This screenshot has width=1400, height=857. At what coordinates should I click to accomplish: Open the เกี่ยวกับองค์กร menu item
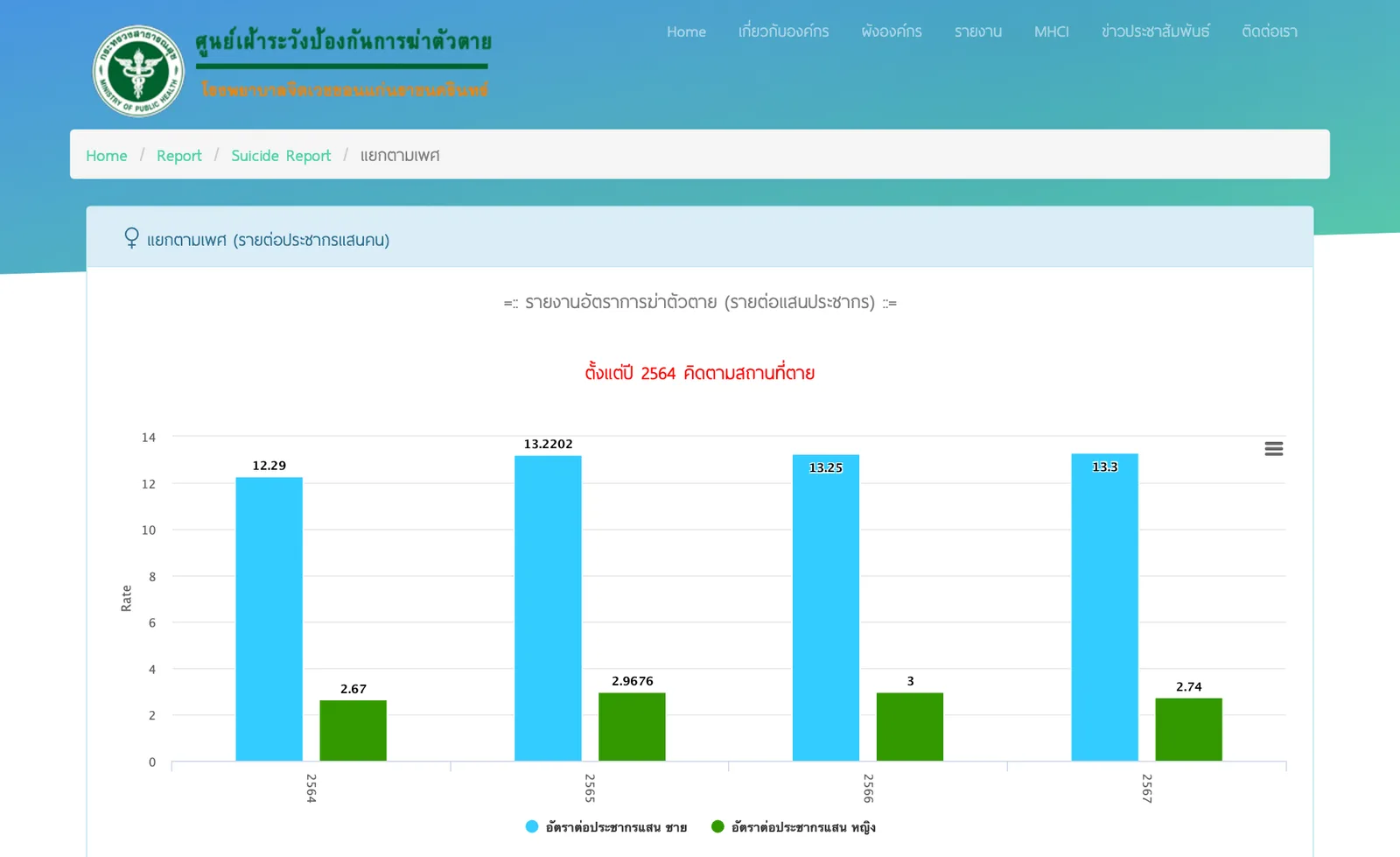(x=783, y=32)
